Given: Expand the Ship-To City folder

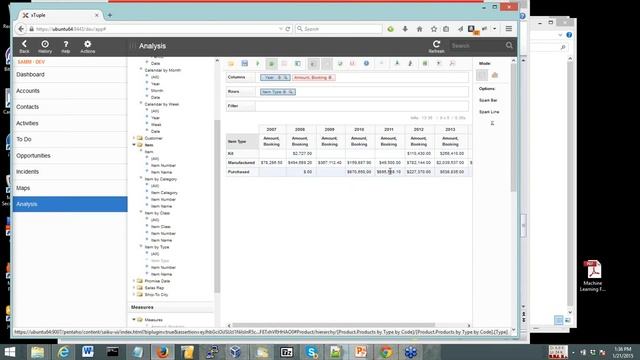Looking at the screenshot, I should 134,295.
